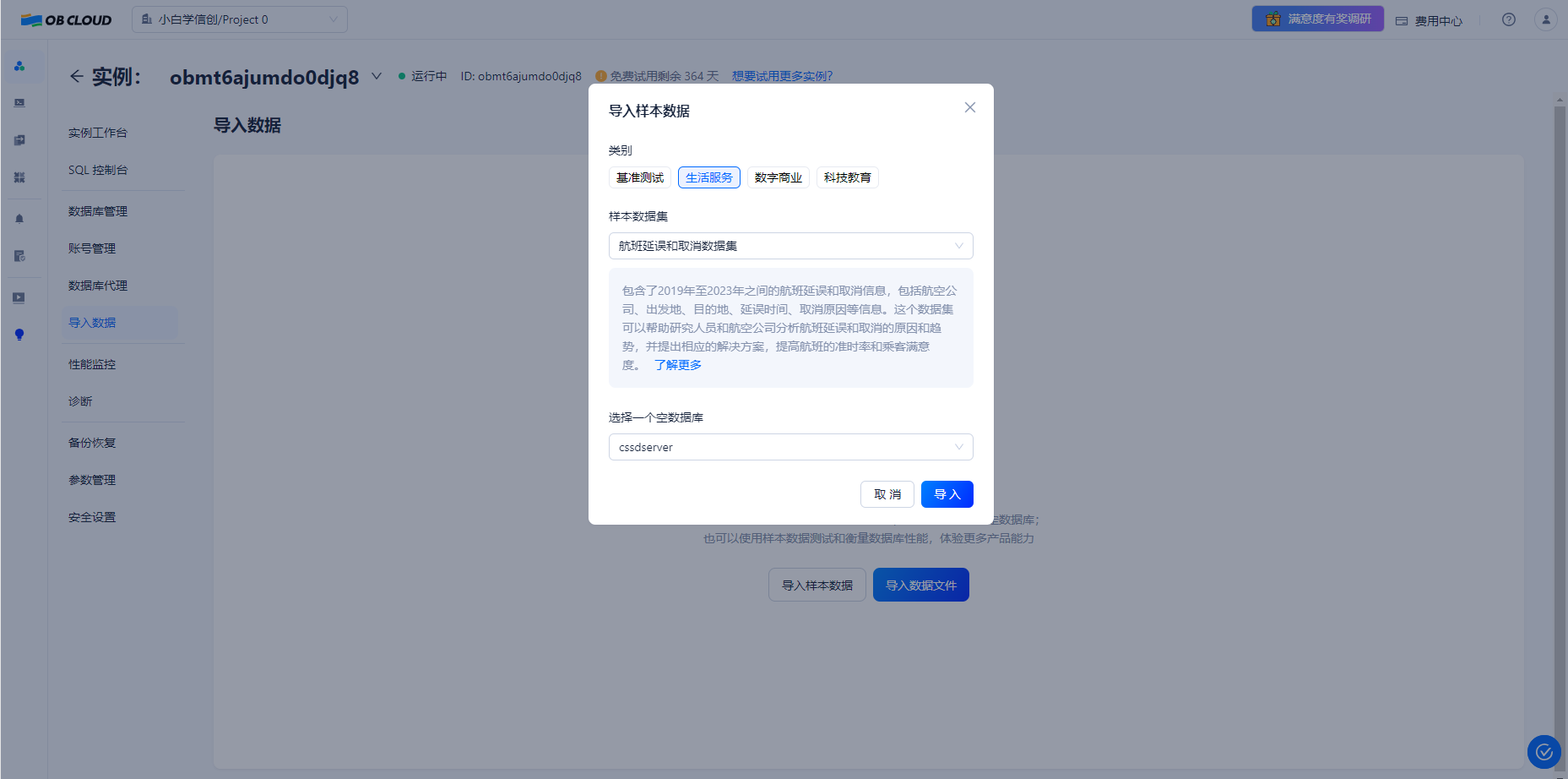The height and width of the screenshot is (779, 1568).
Task: Click the 导入数据文件 button
Action: [921, 585]
